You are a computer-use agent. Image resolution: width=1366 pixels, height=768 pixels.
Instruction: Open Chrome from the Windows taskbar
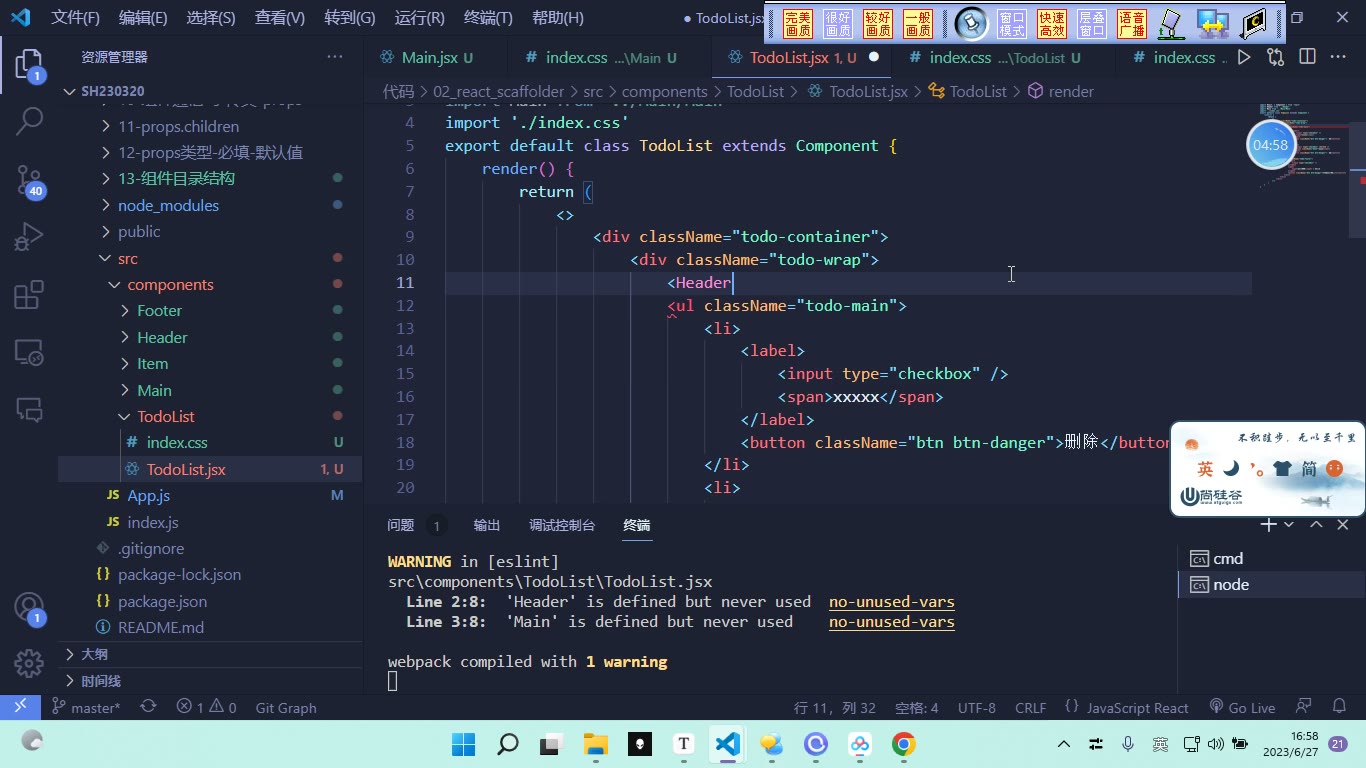coord(903,744)
